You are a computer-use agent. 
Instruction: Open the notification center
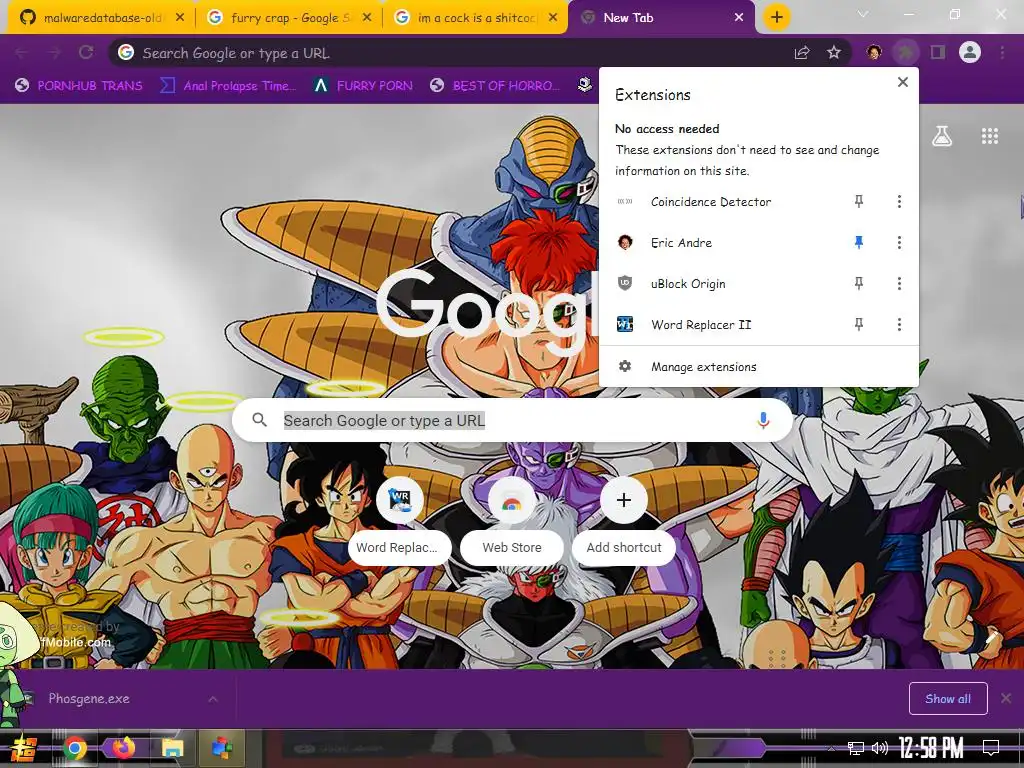pos(991,748)
